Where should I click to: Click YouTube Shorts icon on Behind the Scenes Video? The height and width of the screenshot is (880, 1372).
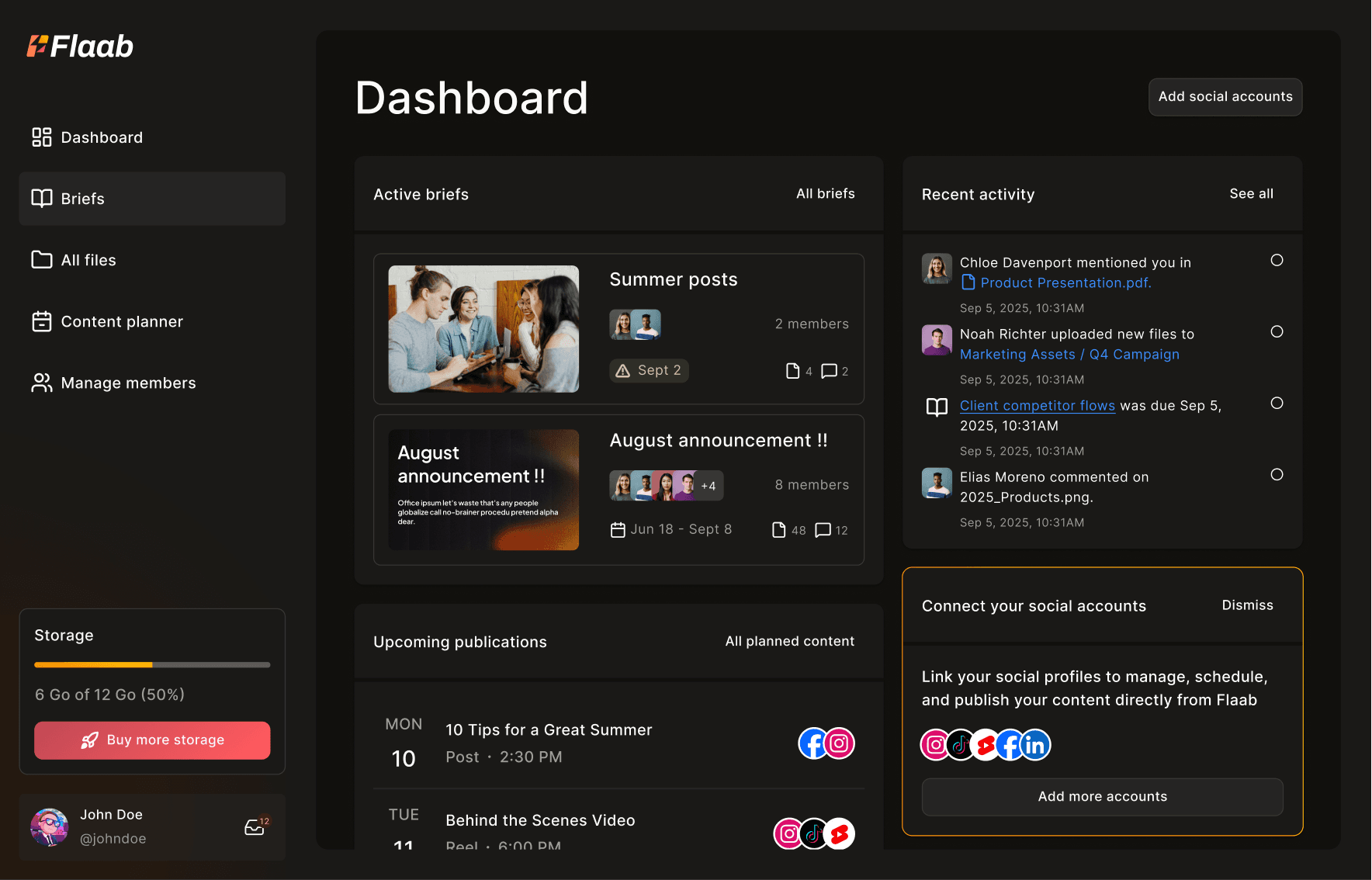pyautogui.click(x=839, y=834)
